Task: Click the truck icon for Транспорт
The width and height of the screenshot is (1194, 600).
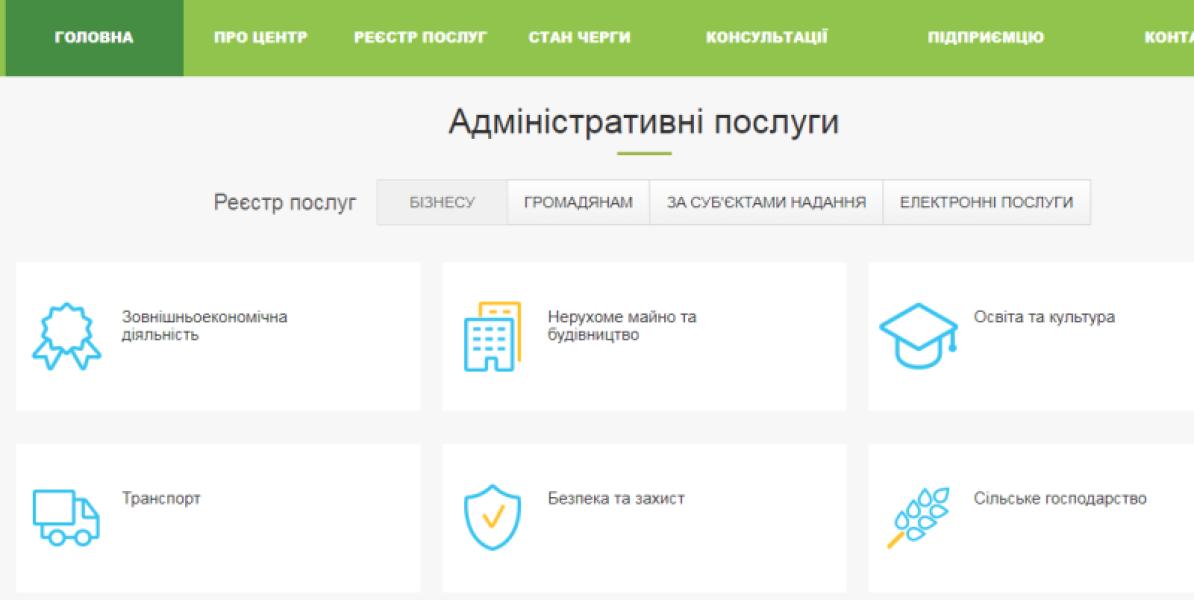Action: (x=66, y=517)
